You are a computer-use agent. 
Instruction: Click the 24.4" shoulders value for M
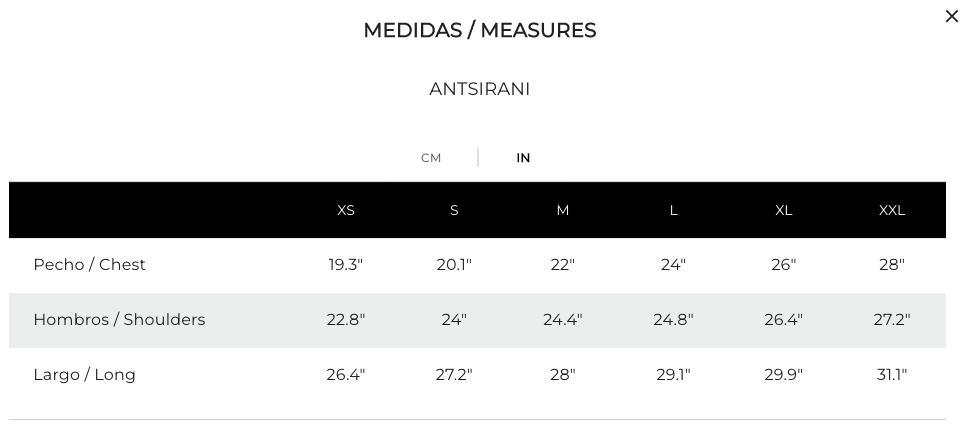coord(562,320)
